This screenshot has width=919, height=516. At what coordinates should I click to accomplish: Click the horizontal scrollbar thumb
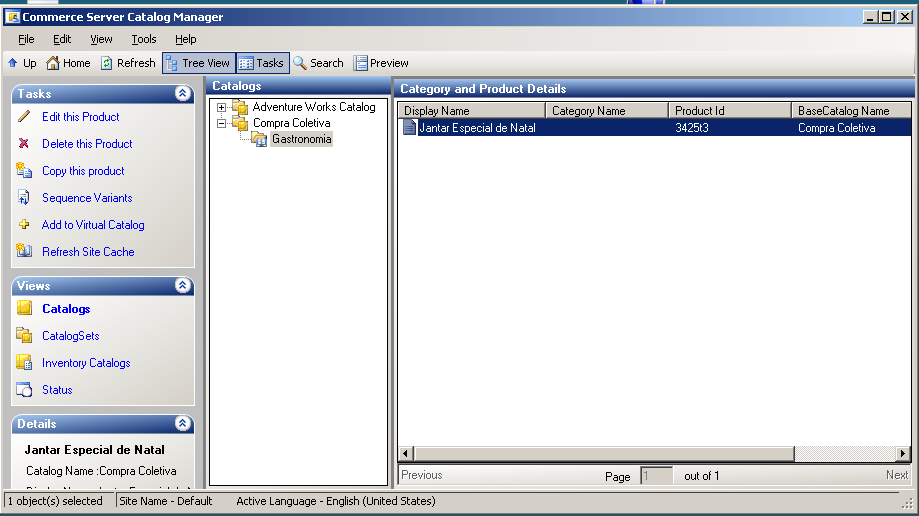tap(604, 453)
